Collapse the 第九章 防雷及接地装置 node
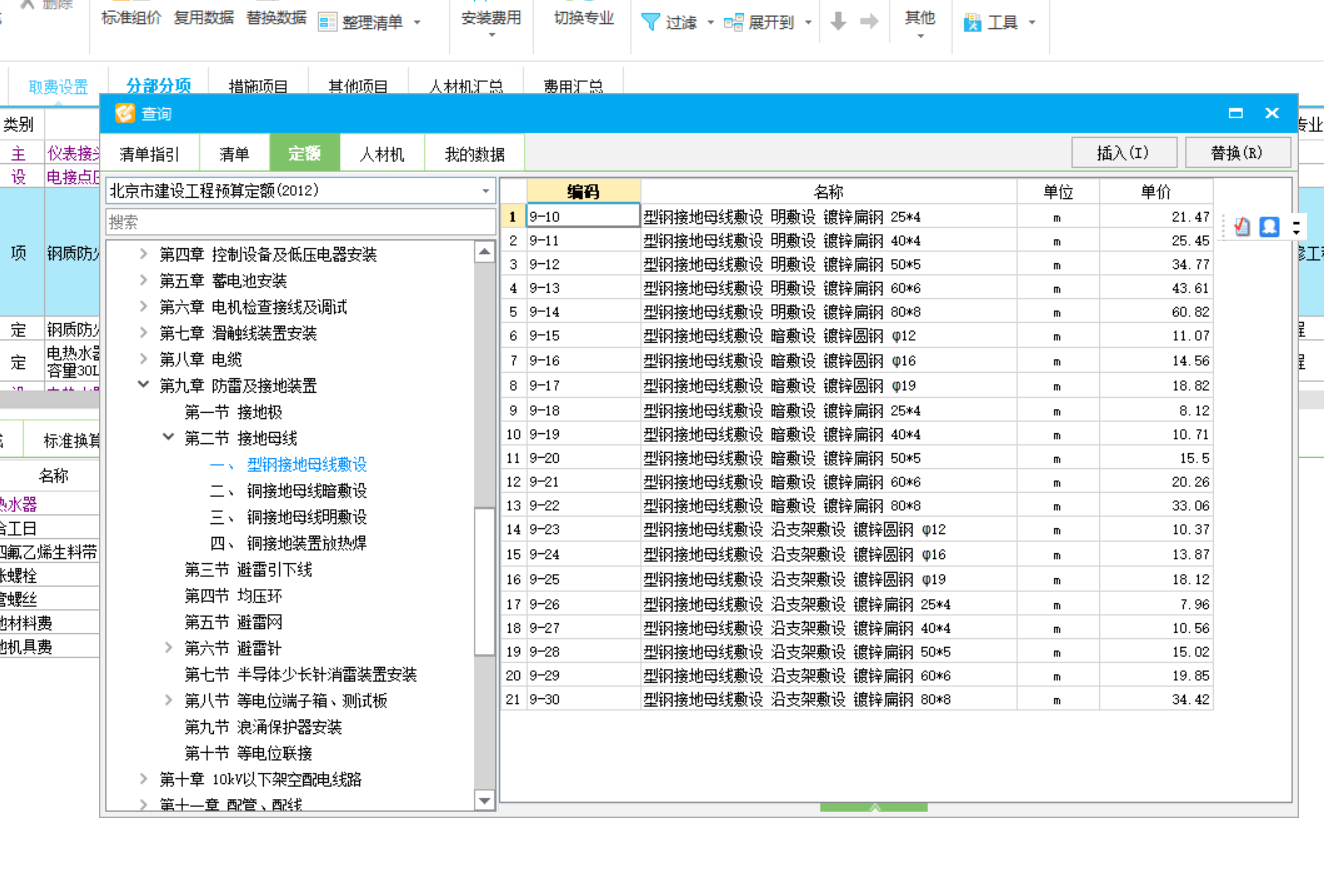Image resolution: width=1324 pixels, height=874 pixels. tap(144, 385)
